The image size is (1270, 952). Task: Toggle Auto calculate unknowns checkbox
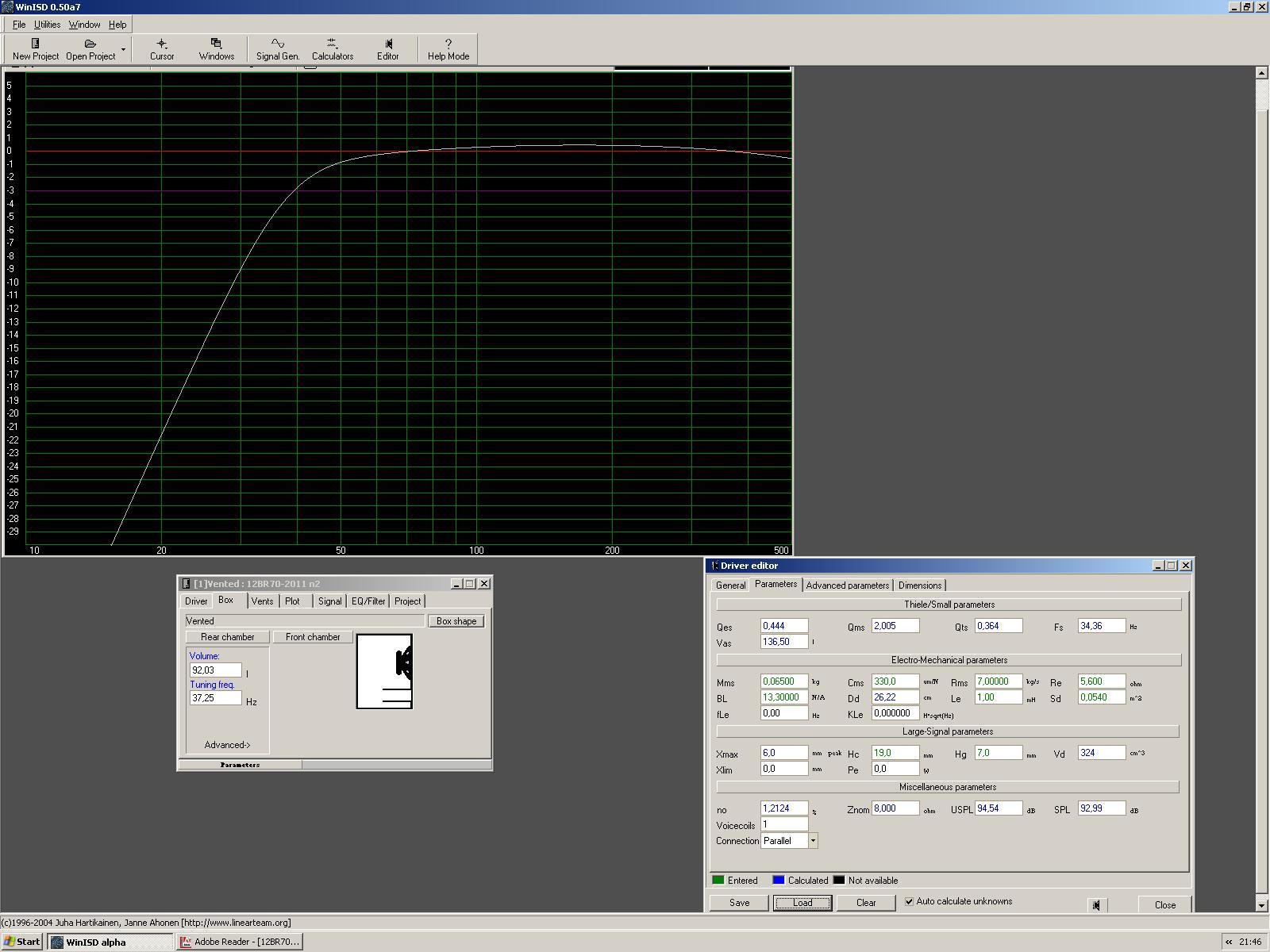[x=910, y=902]
